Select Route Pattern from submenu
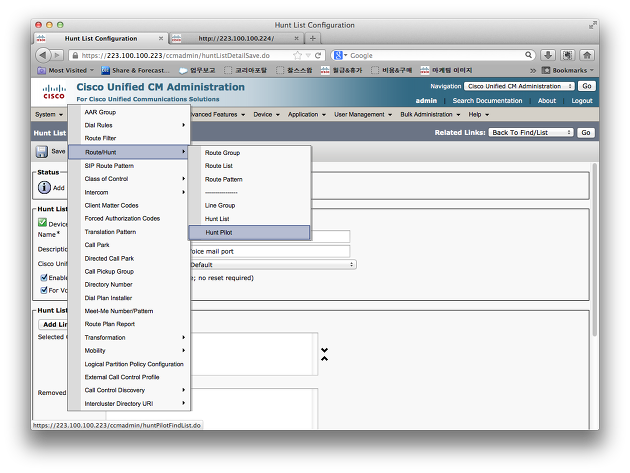Viewport: 630px width, 473px height. (x=249, y=179)
